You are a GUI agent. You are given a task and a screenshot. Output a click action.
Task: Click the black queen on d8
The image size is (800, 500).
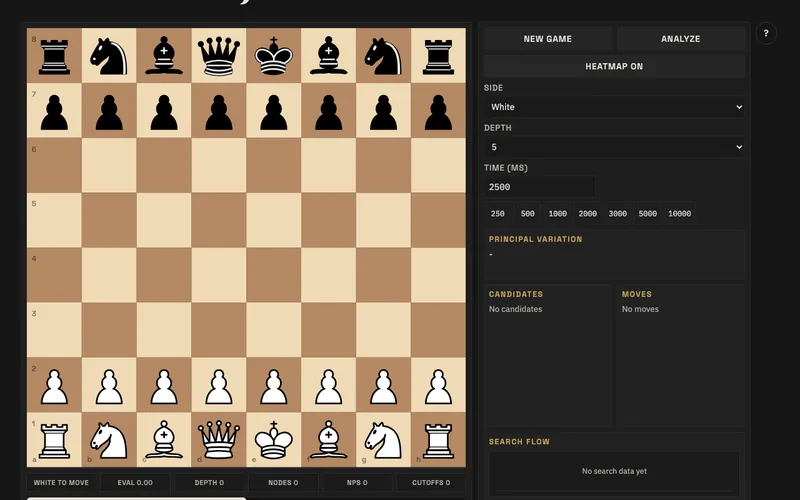[x=219, y=56]
